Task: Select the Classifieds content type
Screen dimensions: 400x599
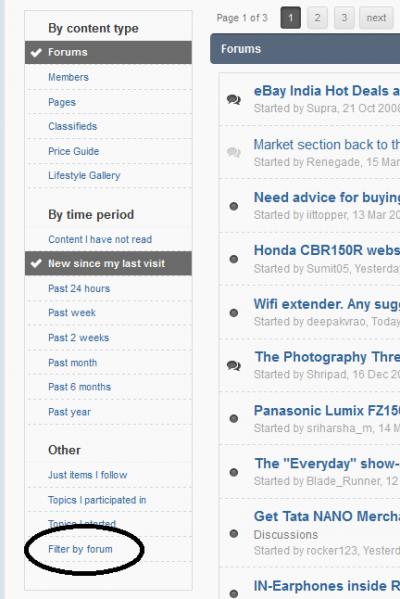Action: [73, 126]
